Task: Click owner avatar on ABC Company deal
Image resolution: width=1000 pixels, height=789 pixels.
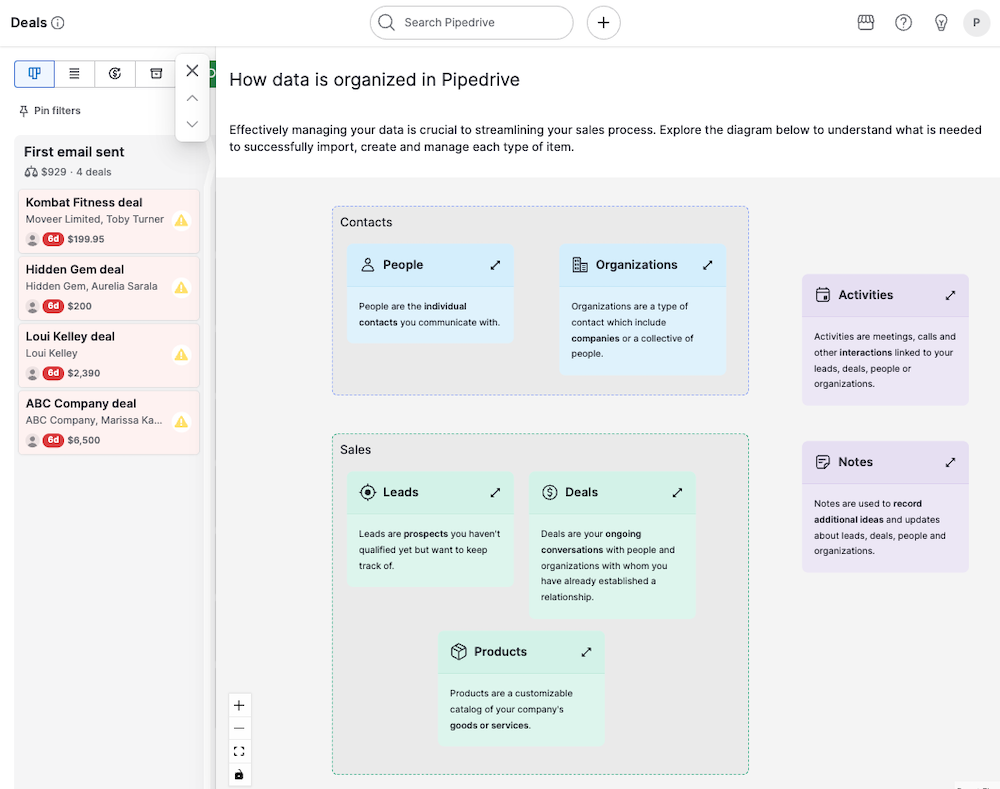Action: [x=32, y=440]
